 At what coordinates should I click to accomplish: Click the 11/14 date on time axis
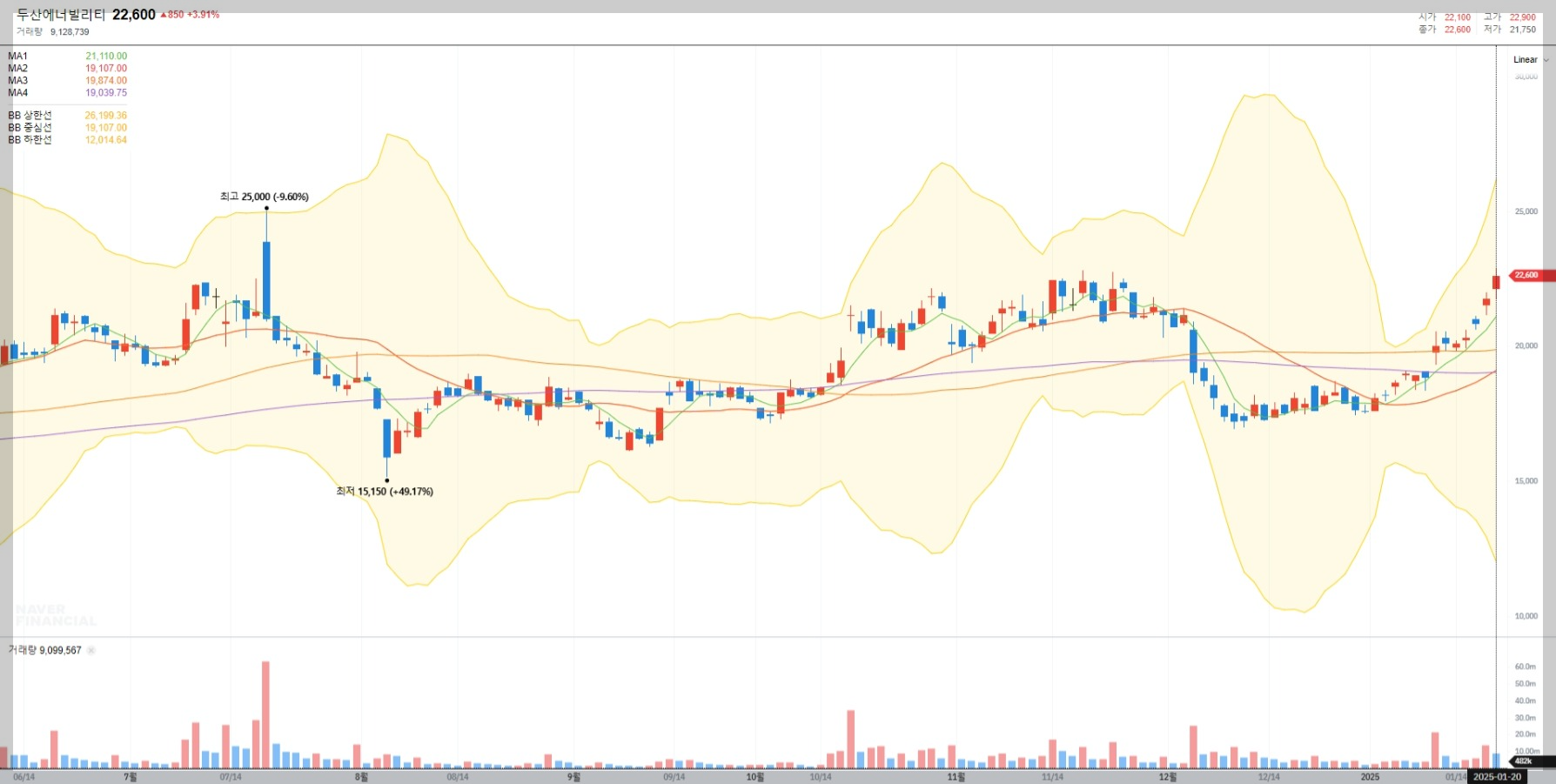pyautogui.click(x=1052, y=777)
